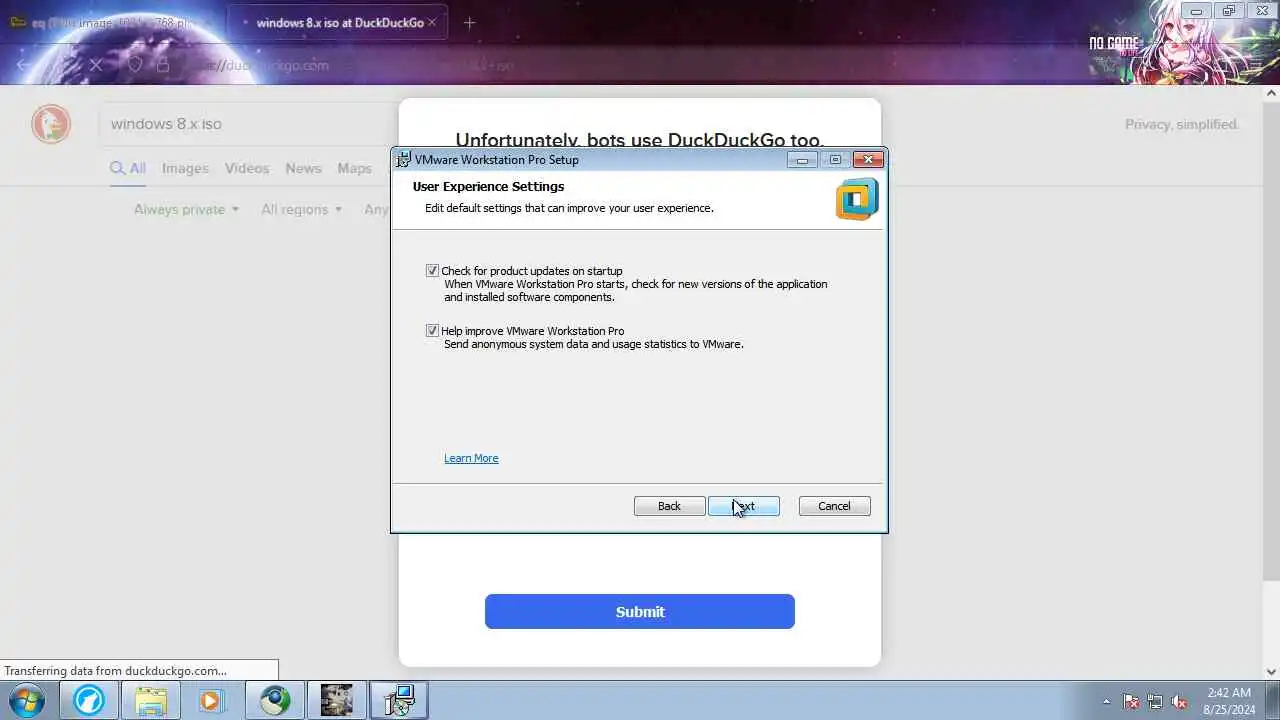This screenshot has width=1280, height=720.
Task: Select the VMware installer taskbar button
Action: (399, 700)
